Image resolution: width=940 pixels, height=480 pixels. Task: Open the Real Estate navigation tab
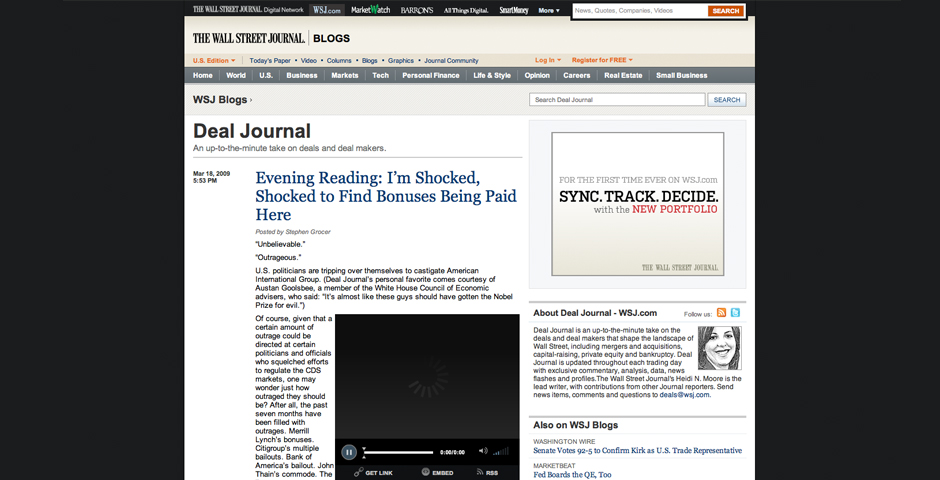pos(623,76)
